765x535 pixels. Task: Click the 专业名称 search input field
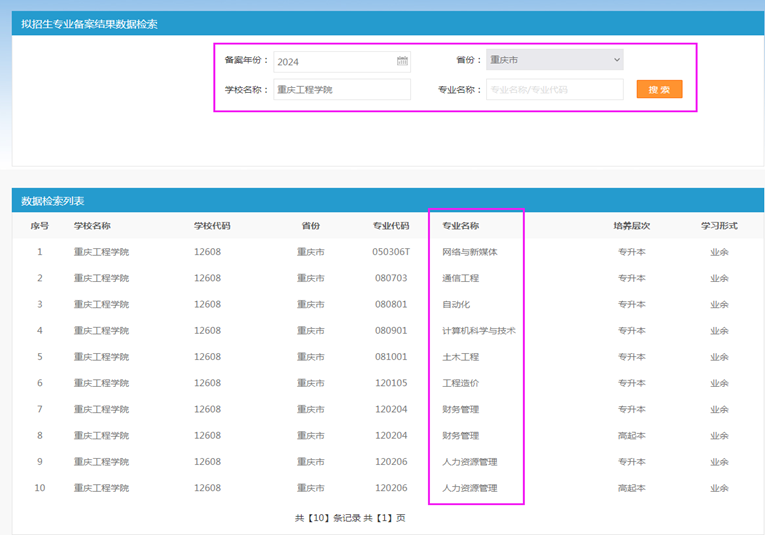[554, 90]
